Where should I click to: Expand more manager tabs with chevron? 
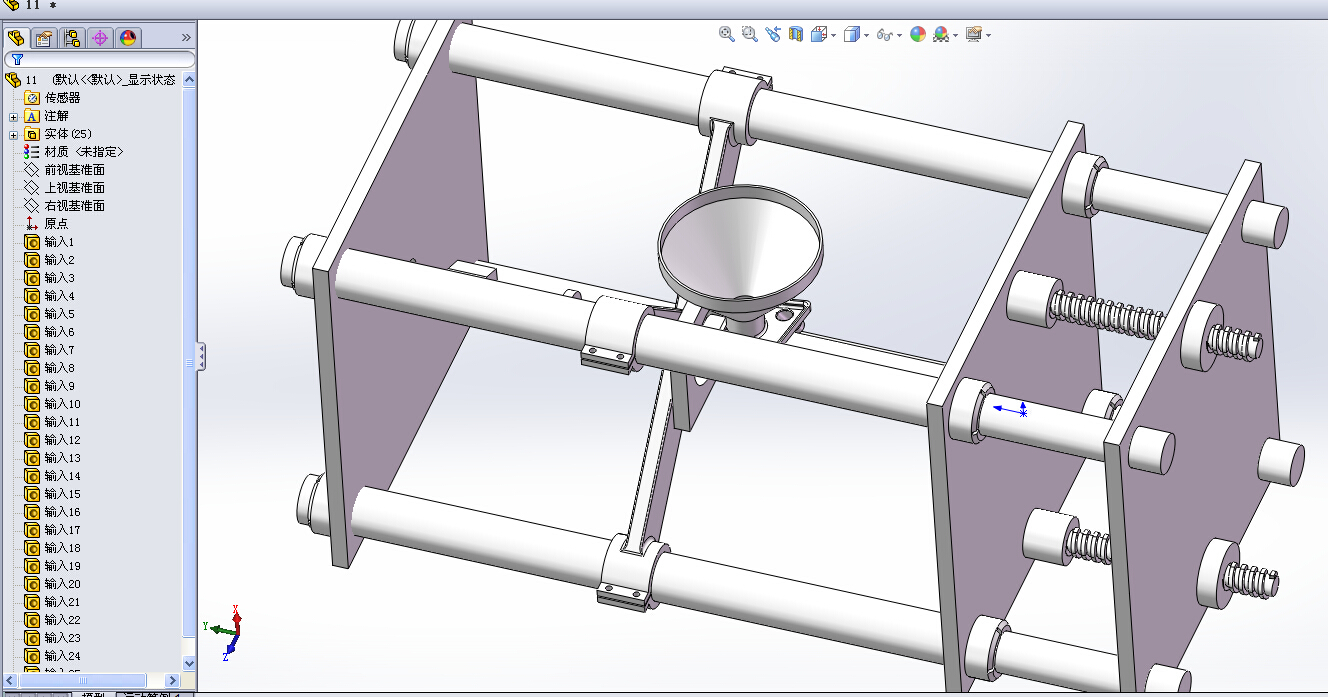186,38
